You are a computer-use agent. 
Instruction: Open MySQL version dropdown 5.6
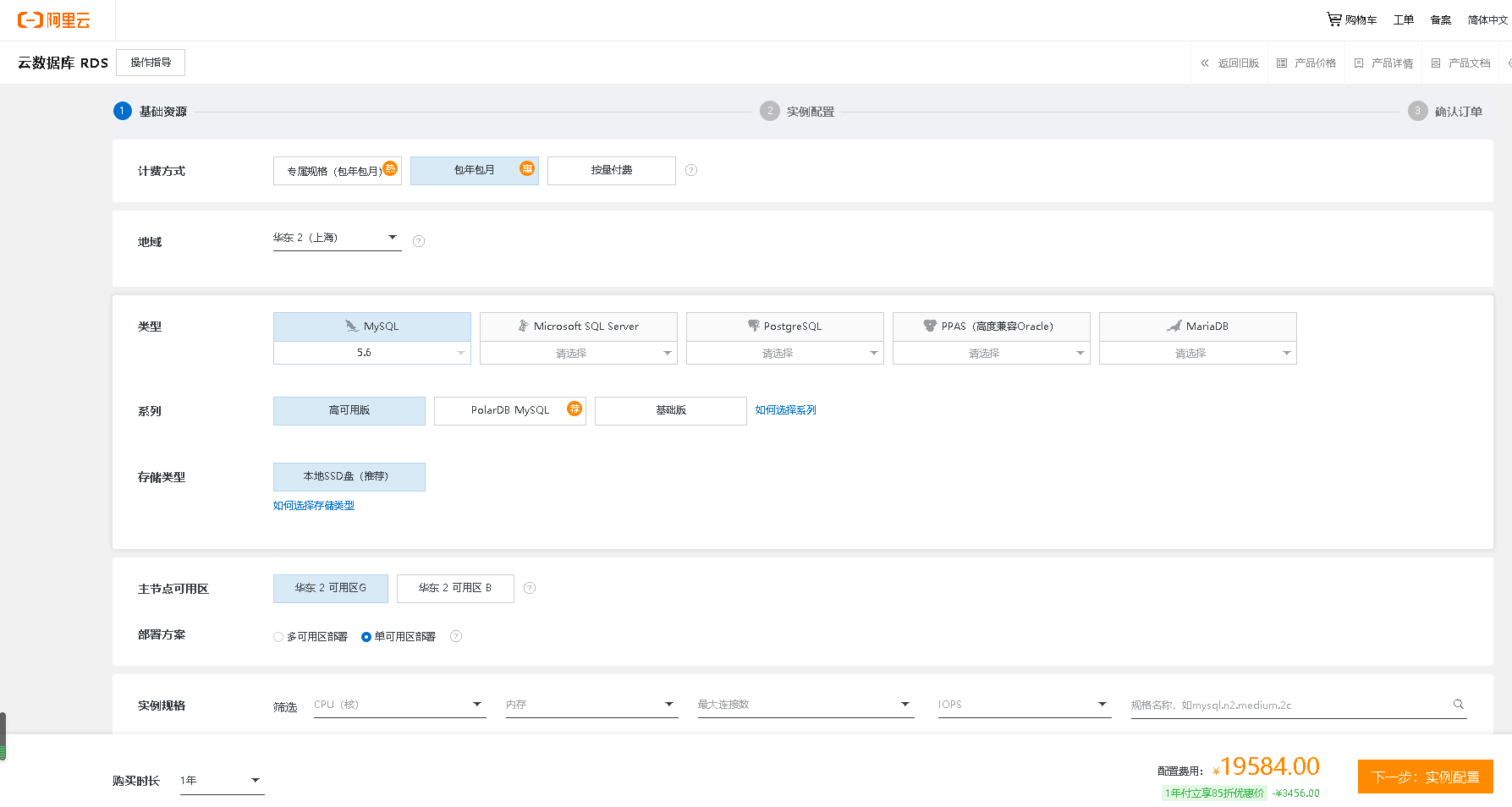pyautogui.click(x=372, y=353)
